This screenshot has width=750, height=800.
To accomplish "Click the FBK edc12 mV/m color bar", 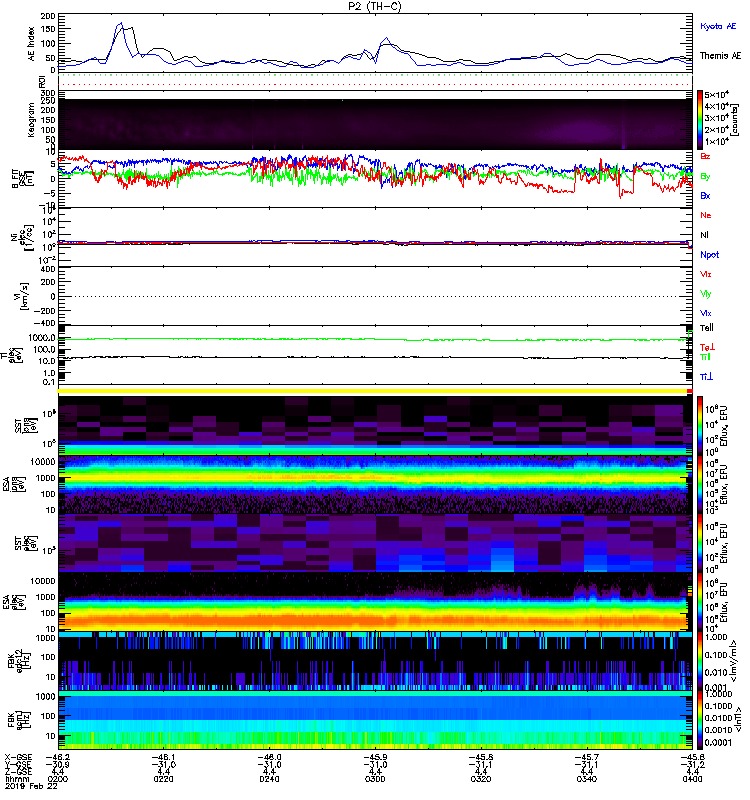I will pyautogui.click(x=700, y=661).
